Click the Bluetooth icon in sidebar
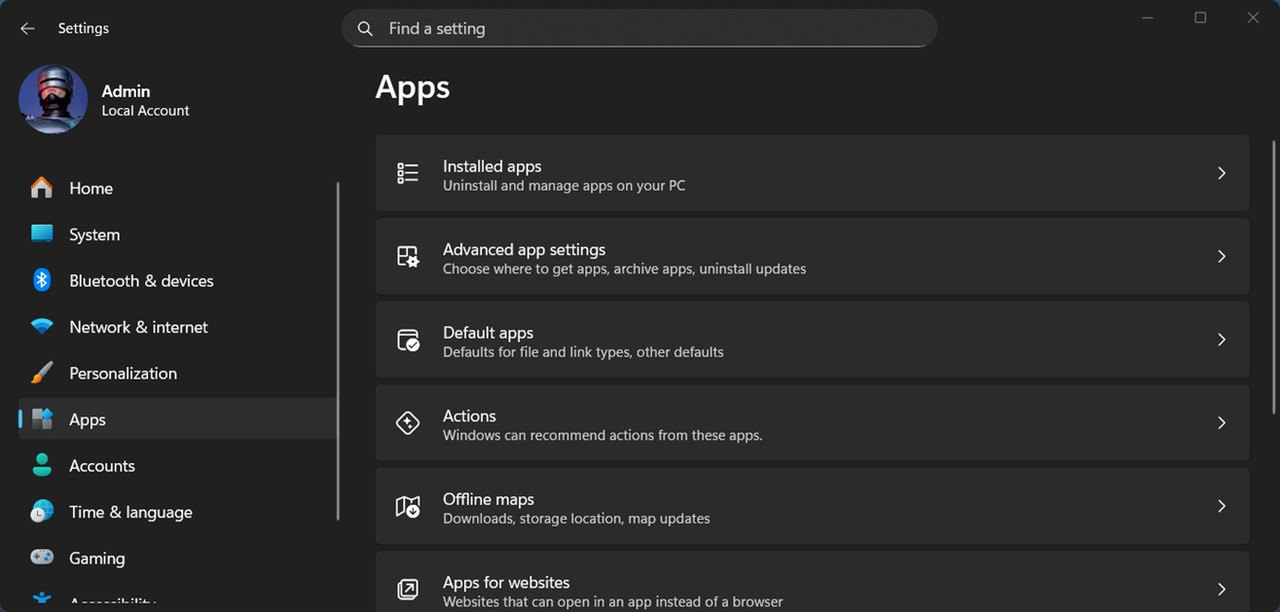This screenshot has width=1280, height=612. point(41,280)
